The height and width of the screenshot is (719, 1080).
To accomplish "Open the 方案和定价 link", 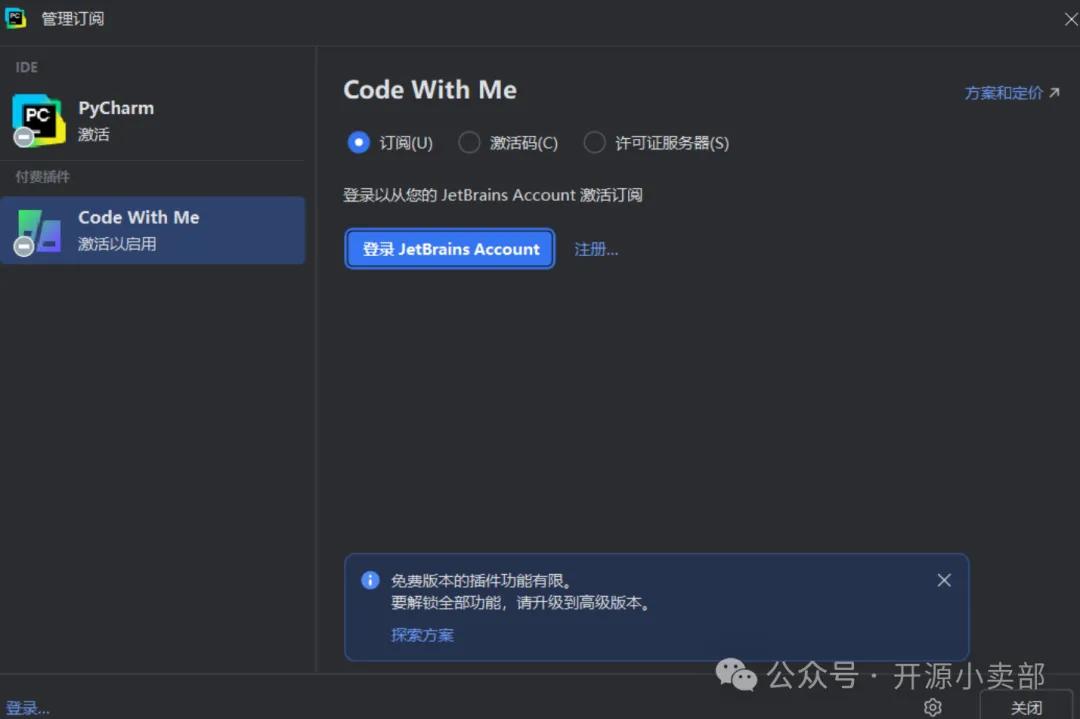I will tap(1012, 93).
